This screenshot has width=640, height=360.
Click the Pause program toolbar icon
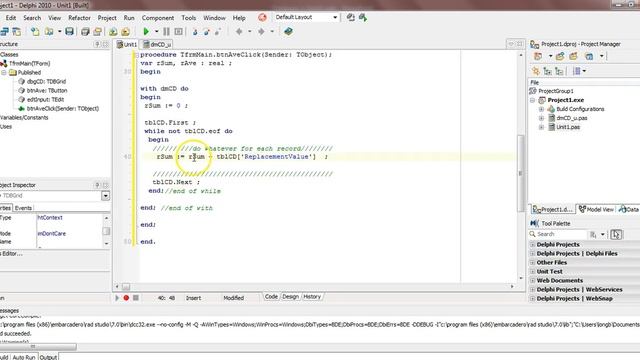pos(167,31)
